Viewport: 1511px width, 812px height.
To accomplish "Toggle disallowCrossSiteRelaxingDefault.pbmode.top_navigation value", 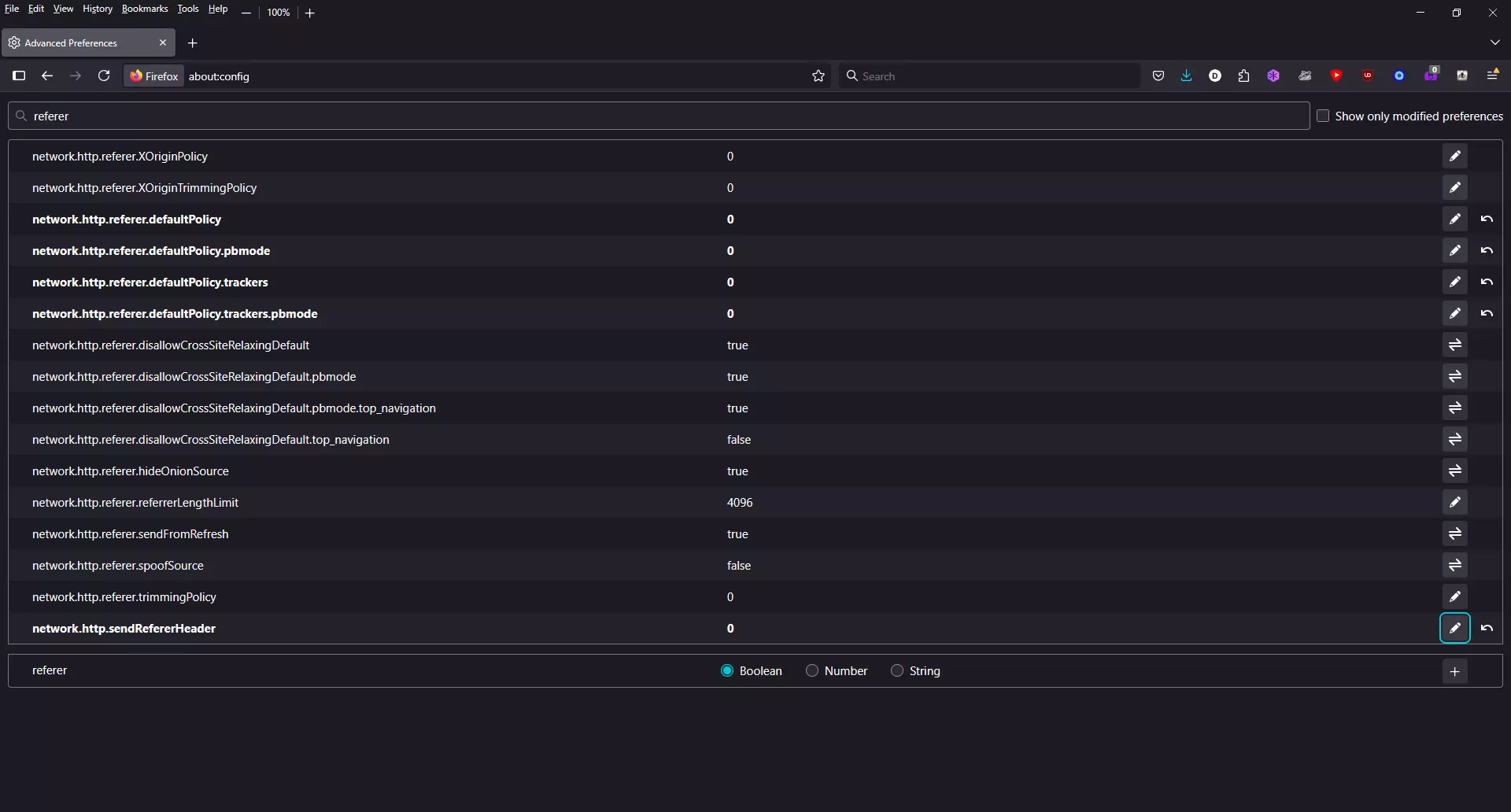I will (1454, 408).
